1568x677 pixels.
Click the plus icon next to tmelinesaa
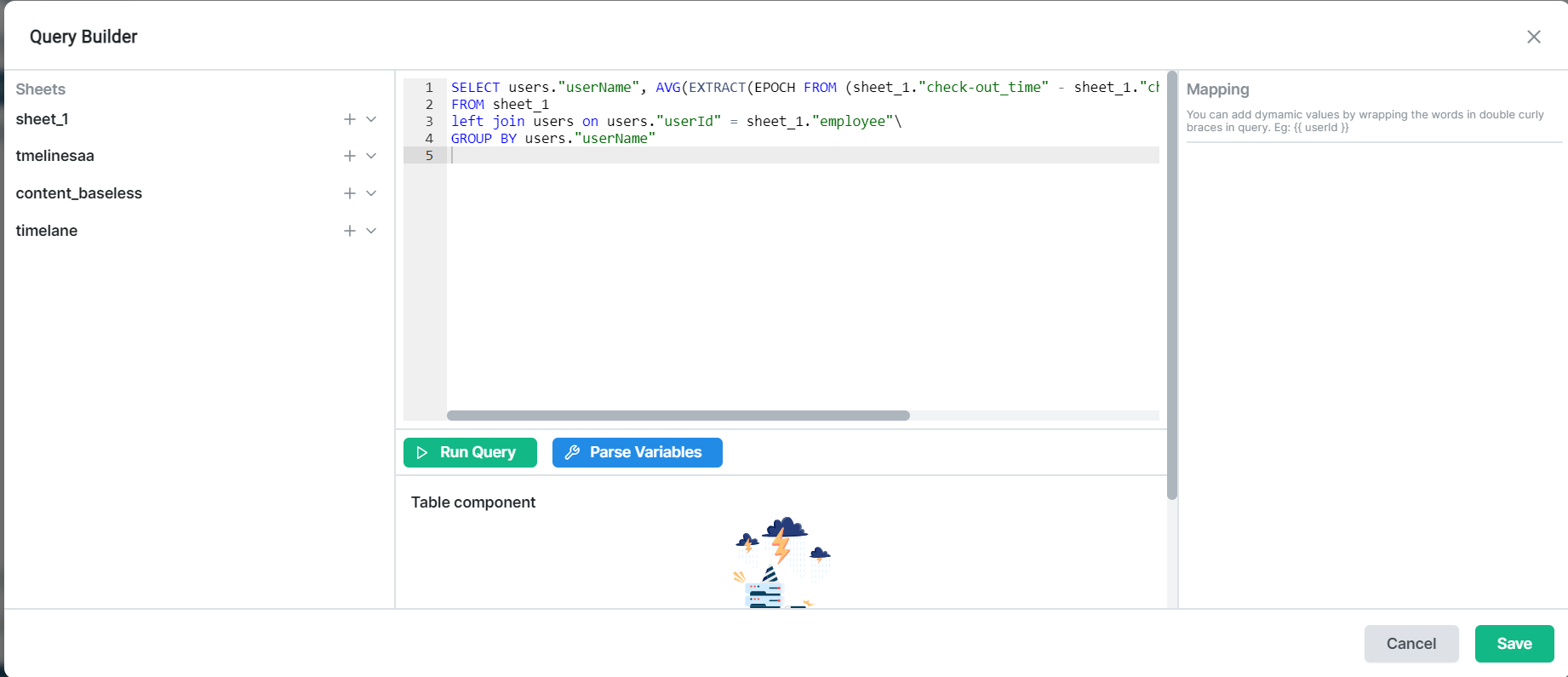click(x=349, y=156)
